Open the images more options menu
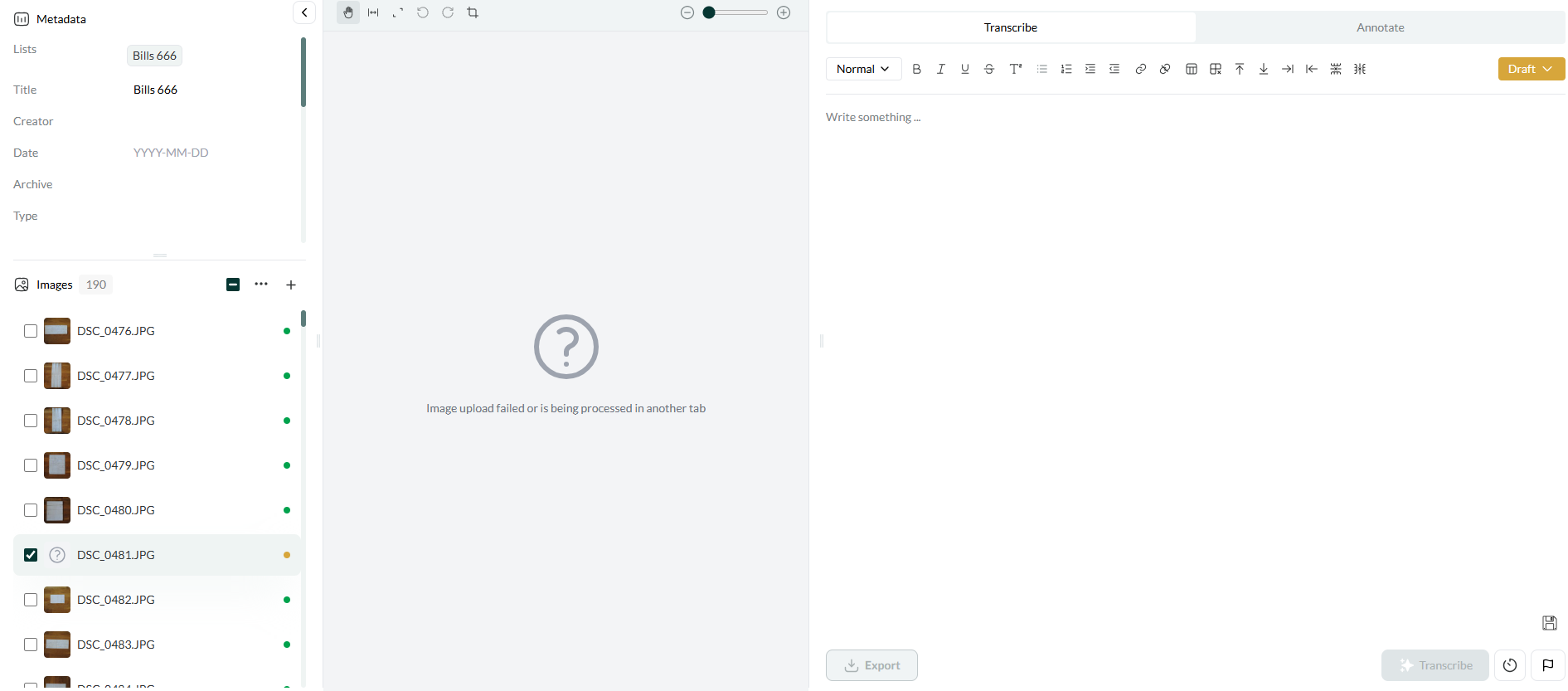 261,285
